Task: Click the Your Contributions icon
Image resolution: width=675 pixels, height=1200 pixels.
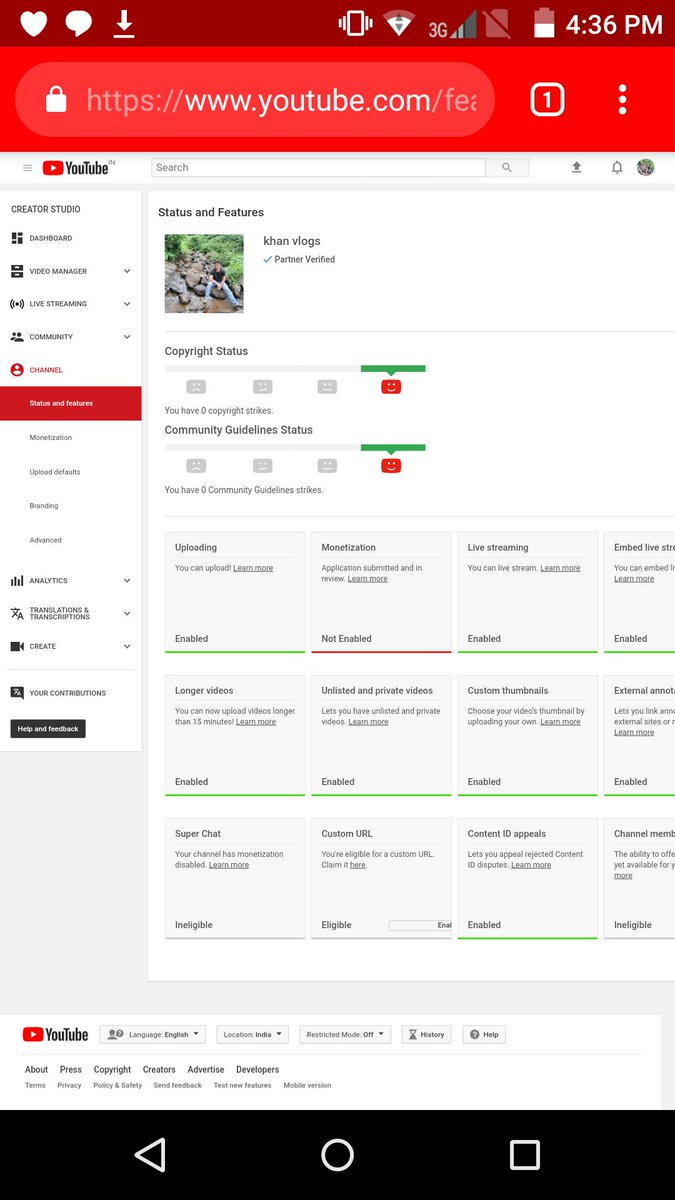Action: [17, 693]
